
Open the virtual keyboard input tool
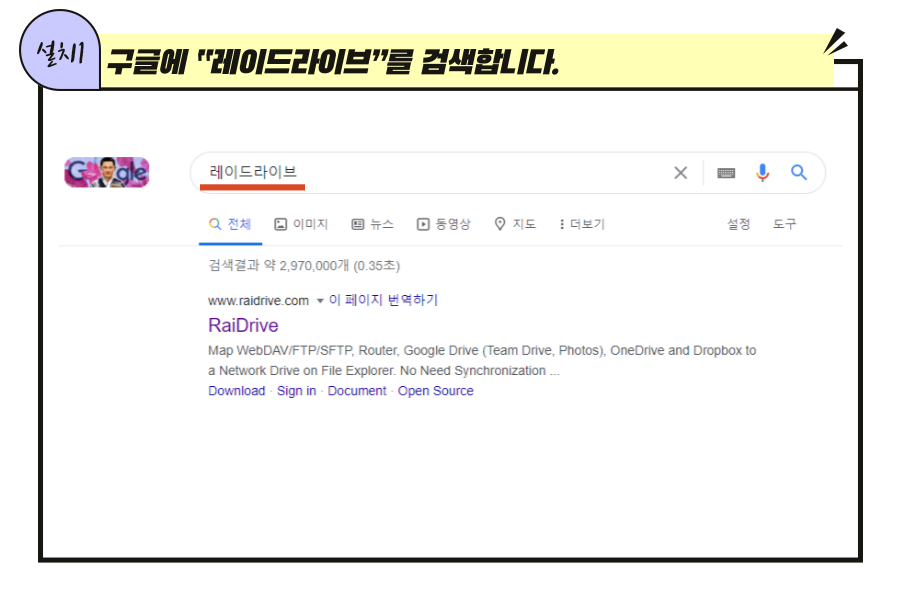[x=726, y=173]
